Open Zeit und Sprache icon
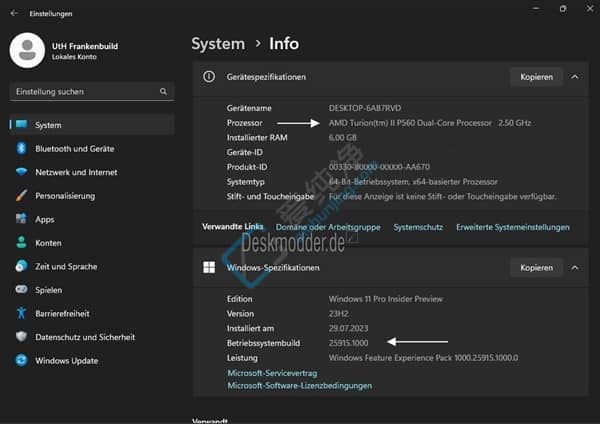 [x=20, y=266]
